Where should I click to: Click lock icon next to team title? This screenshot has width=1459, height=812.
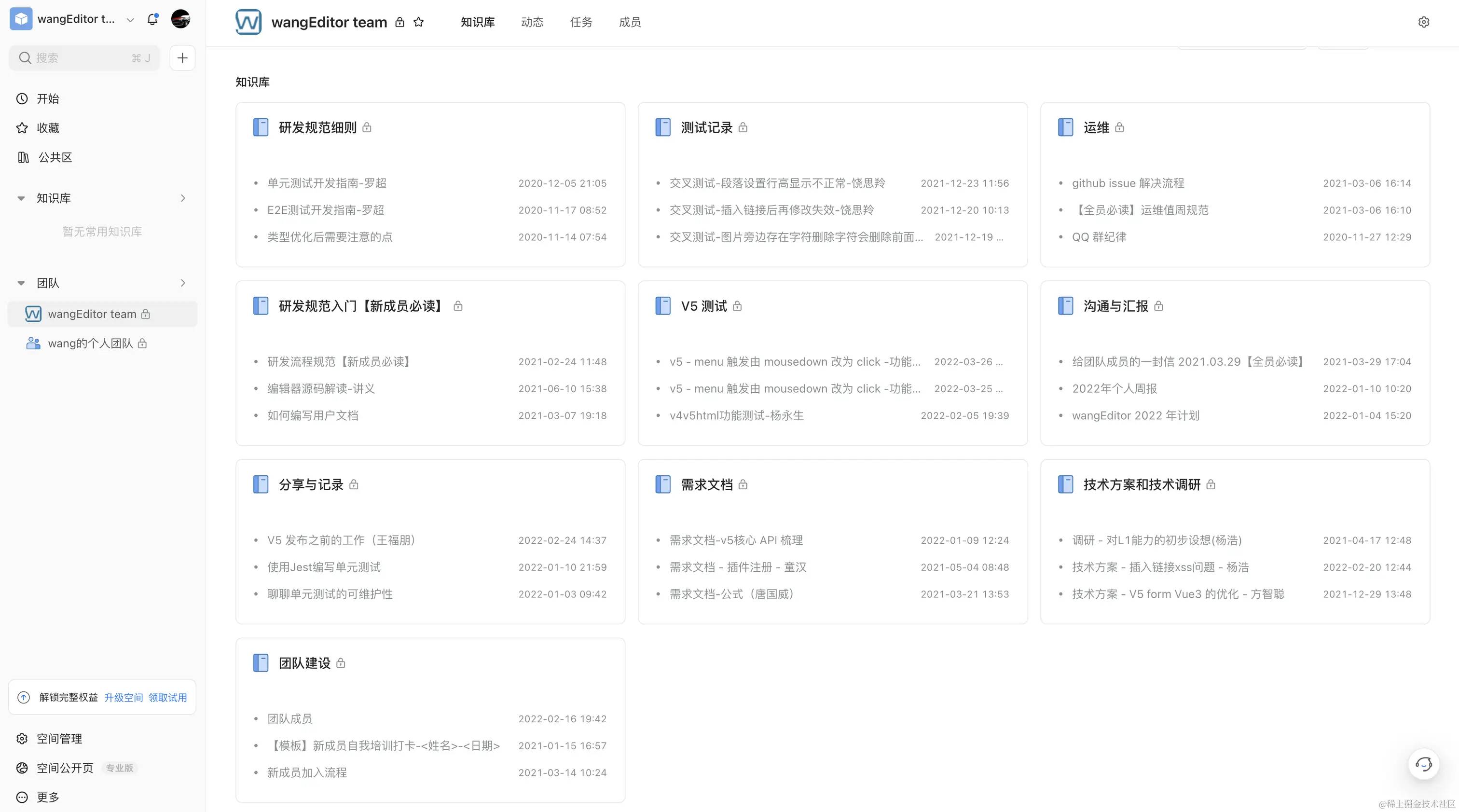point(400,22)
